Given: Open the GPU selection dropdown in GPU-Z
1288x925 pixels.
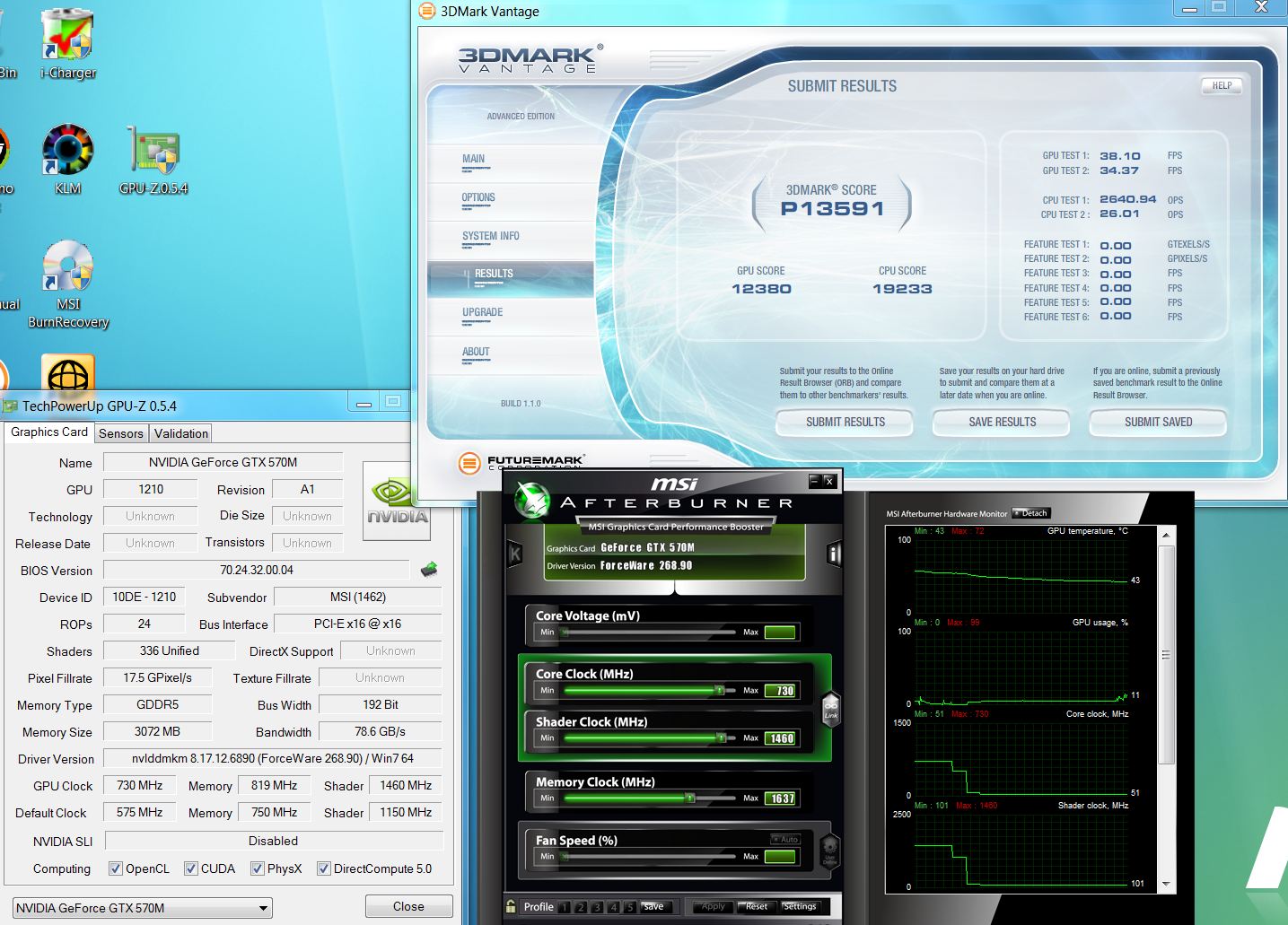Looking at the screenshot, I should pyautogui.click(x=143, y=908).
